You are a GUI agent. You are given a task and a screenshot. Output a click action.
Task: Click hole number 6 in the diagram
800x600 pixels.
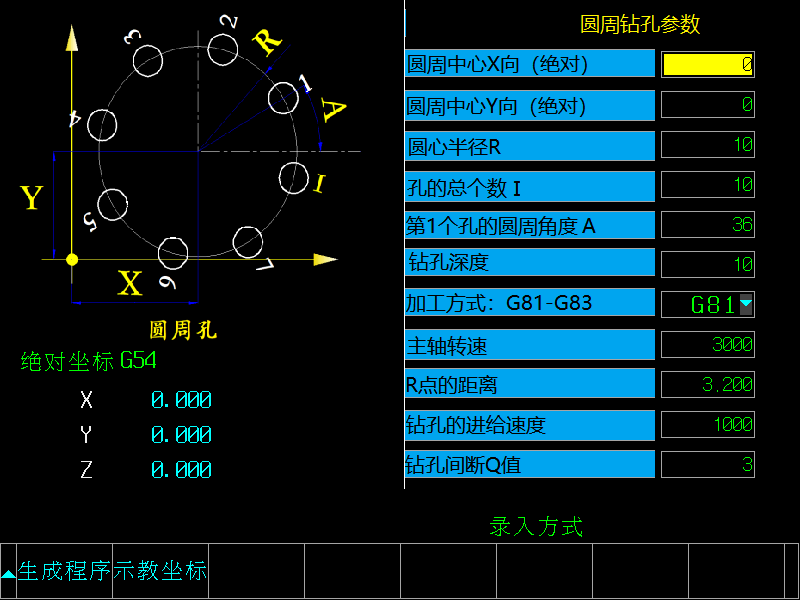pos(174,251)
